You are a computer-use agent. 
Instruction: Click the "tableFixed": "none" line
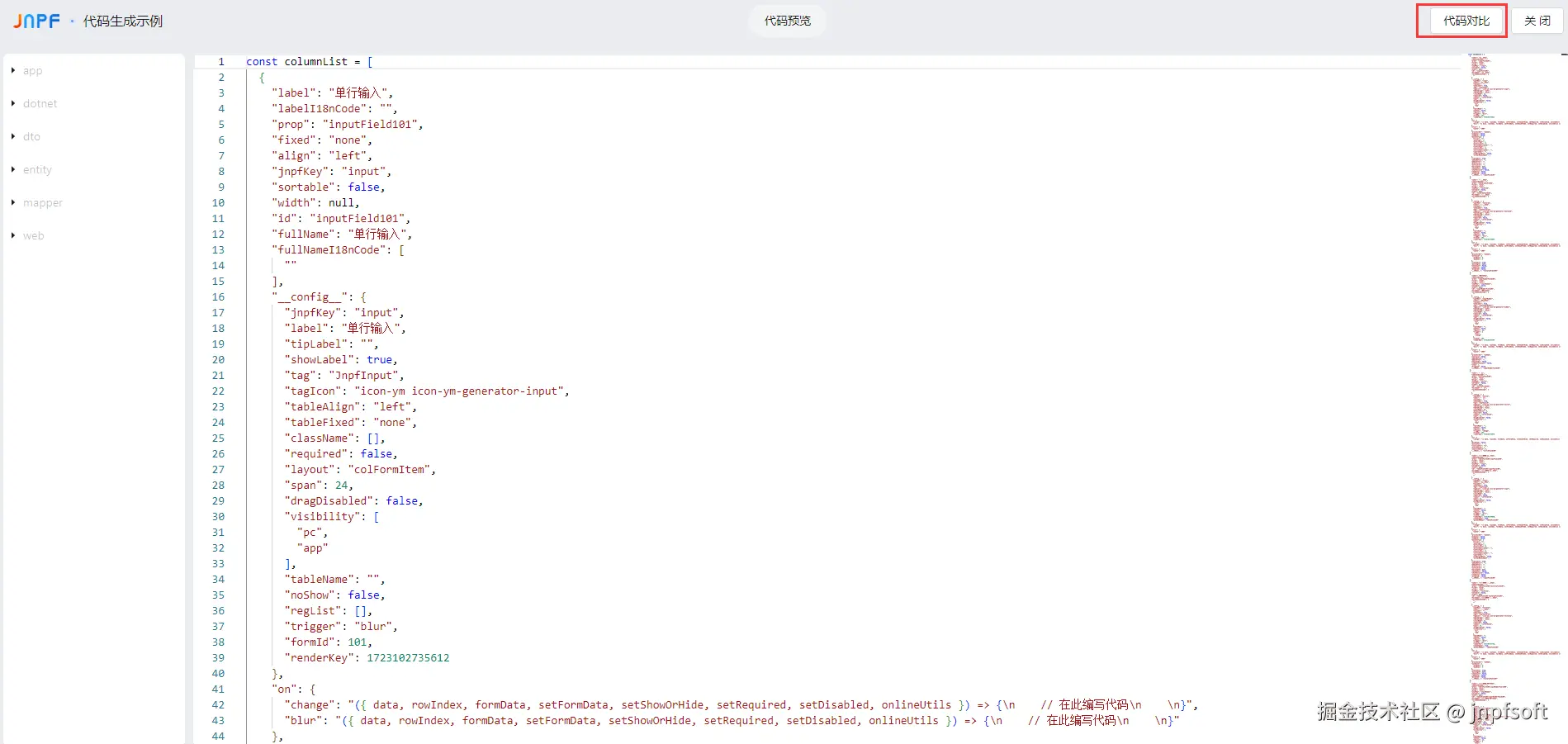point(351,423)
